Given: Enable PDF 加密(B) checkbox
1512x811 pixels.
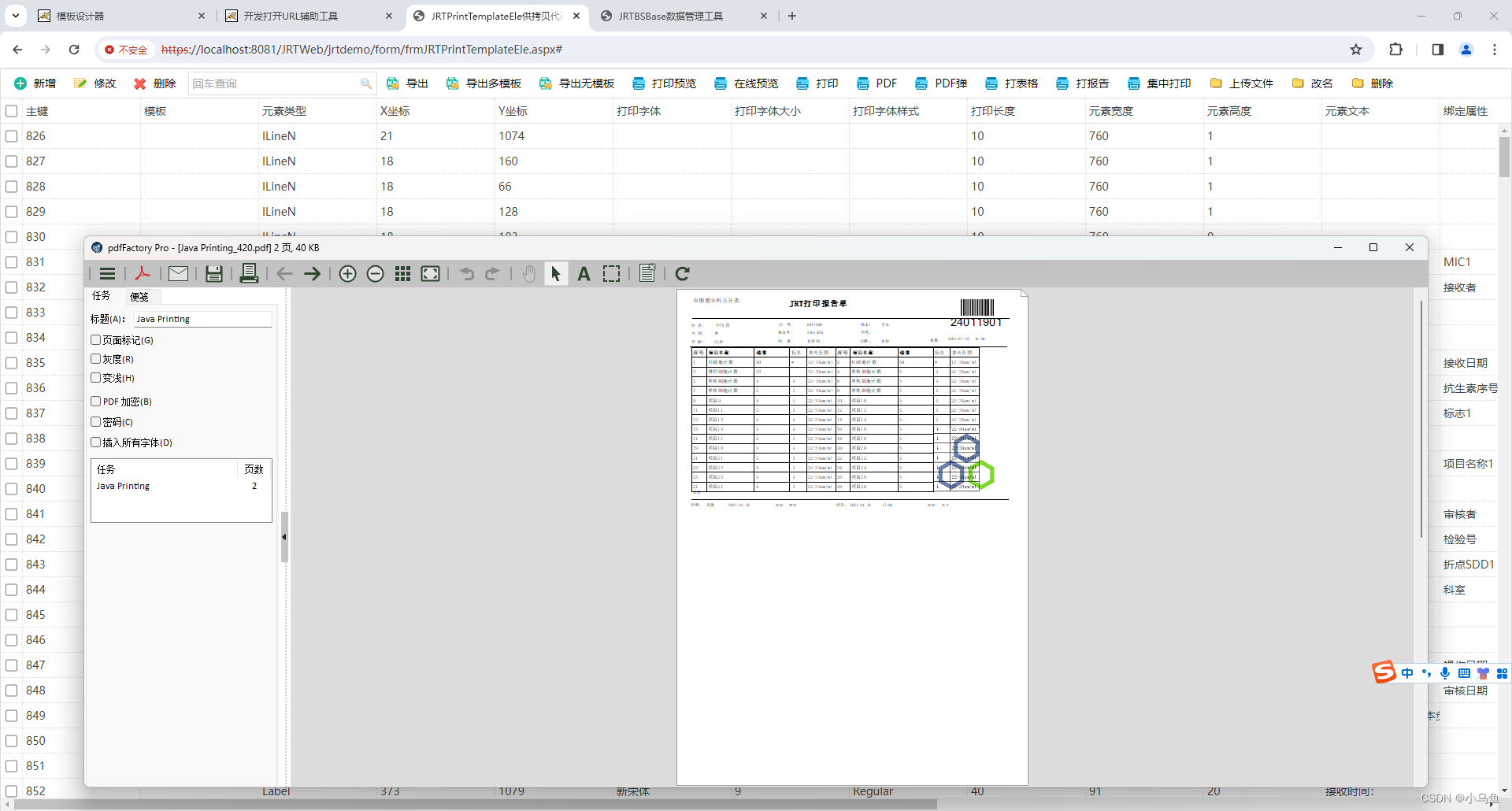Looking at the screenshot, I should 96,402.
